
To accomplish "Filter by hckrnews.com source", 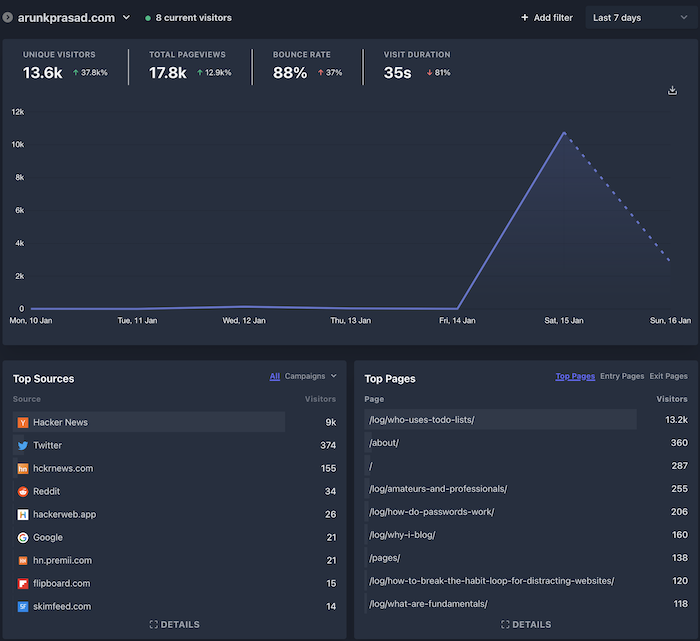I will [63, 468].
